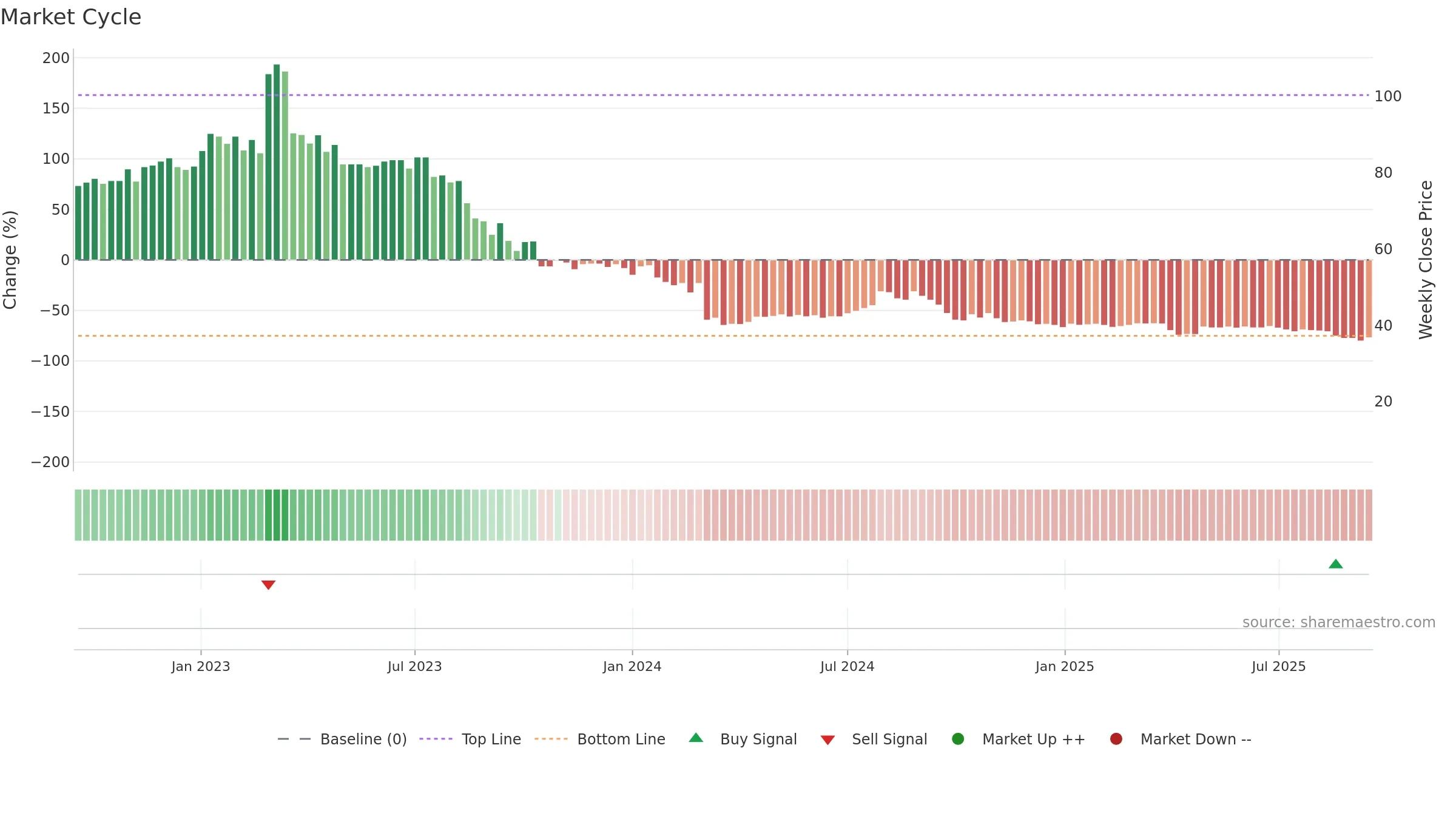Click the Market Cycle chart title
This screenshot has width=1456, height=819.
pyautogui.click(x=70, y=17)
